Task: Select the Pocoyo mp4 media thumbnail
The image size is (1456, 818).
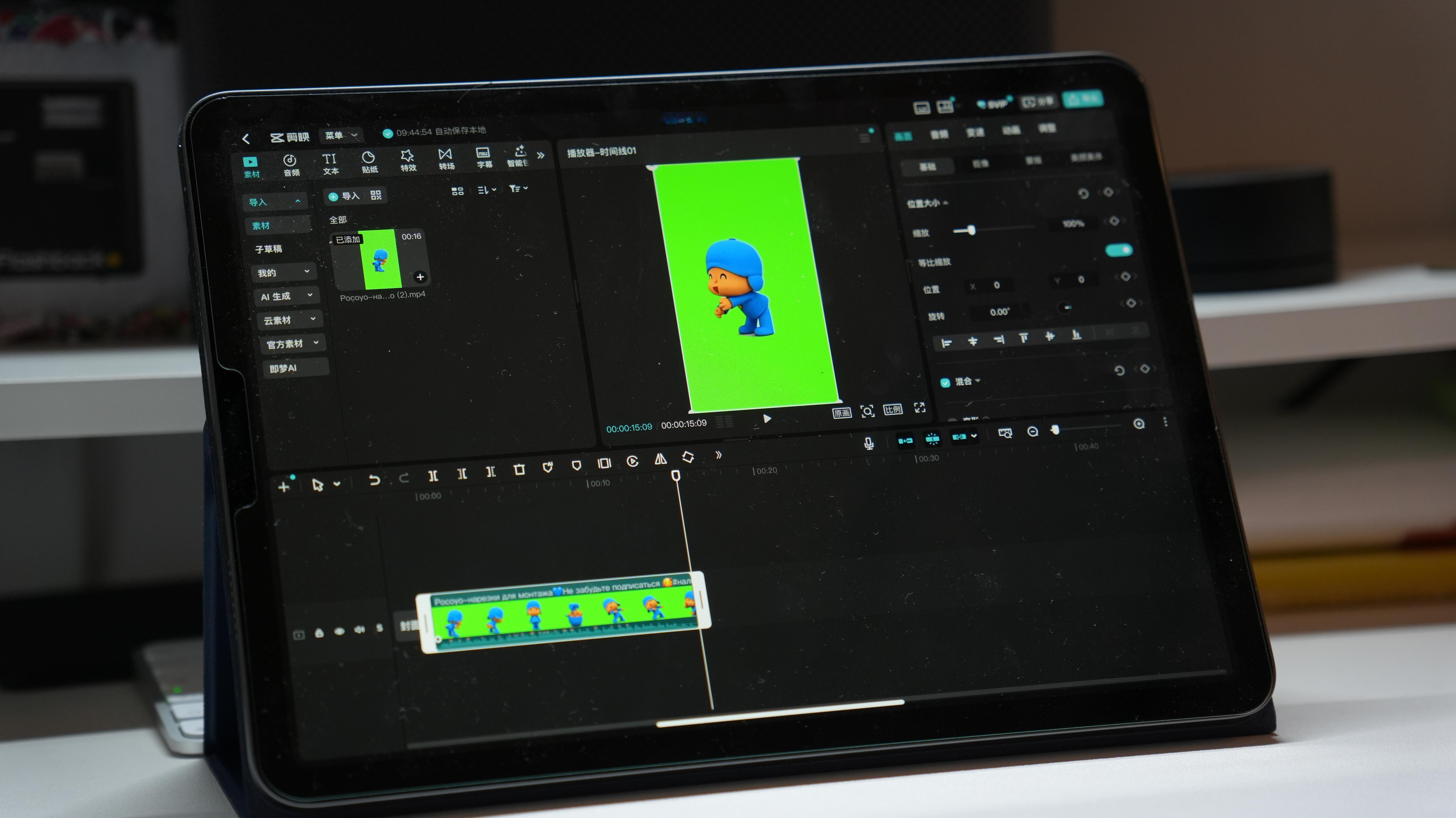Action: (x=379, y=260)
